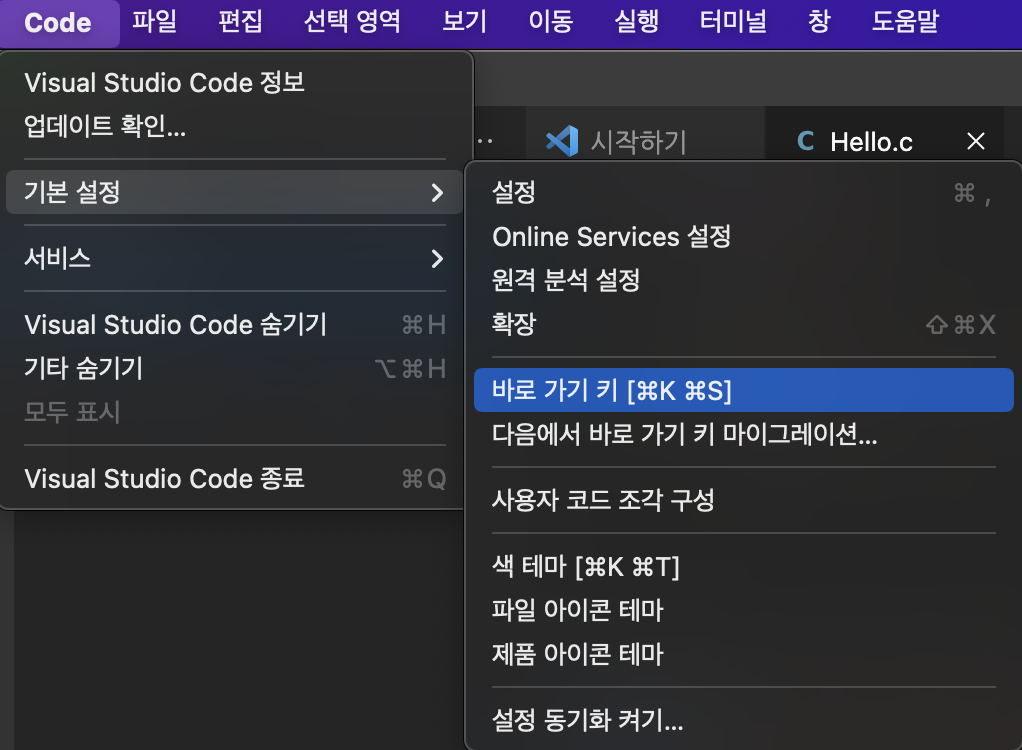
Task: Open the 편집 menu
Action: [x=241, y=22]
